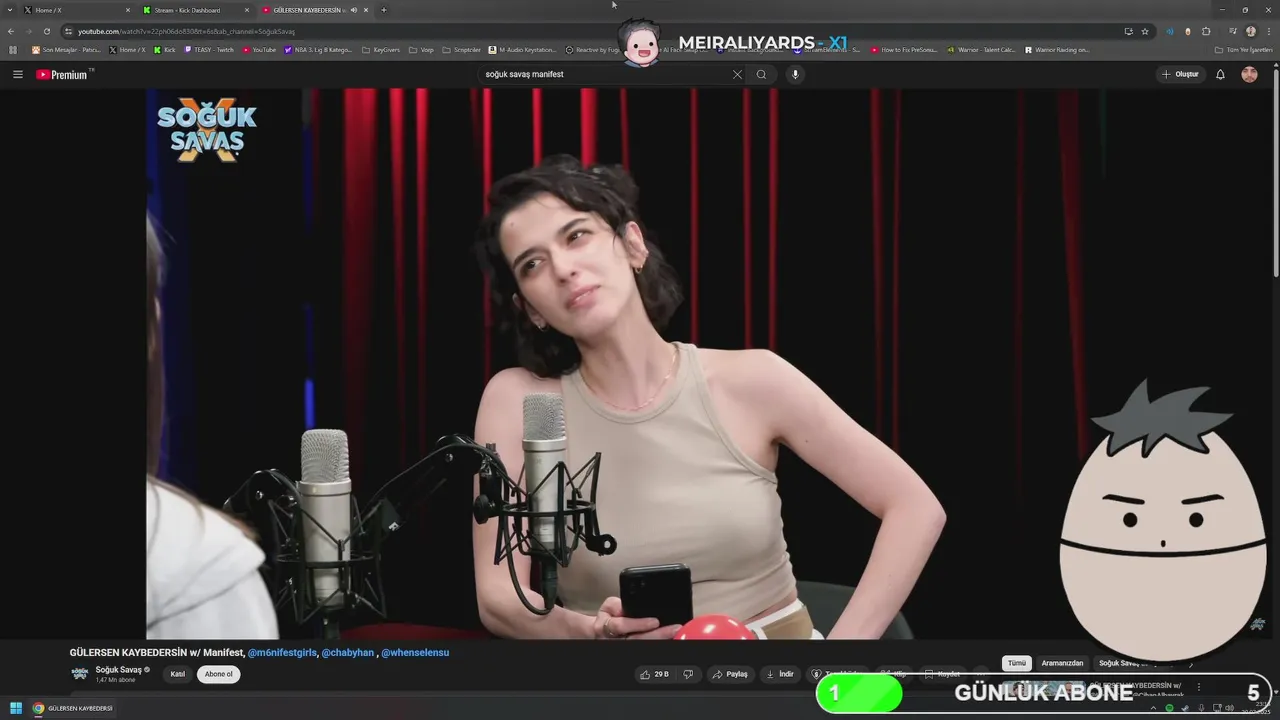This screenshot has width=1280, height=720.
Task: Open YouTube notifications bell
Action: pyautogui.click(x=1220, y=74)
